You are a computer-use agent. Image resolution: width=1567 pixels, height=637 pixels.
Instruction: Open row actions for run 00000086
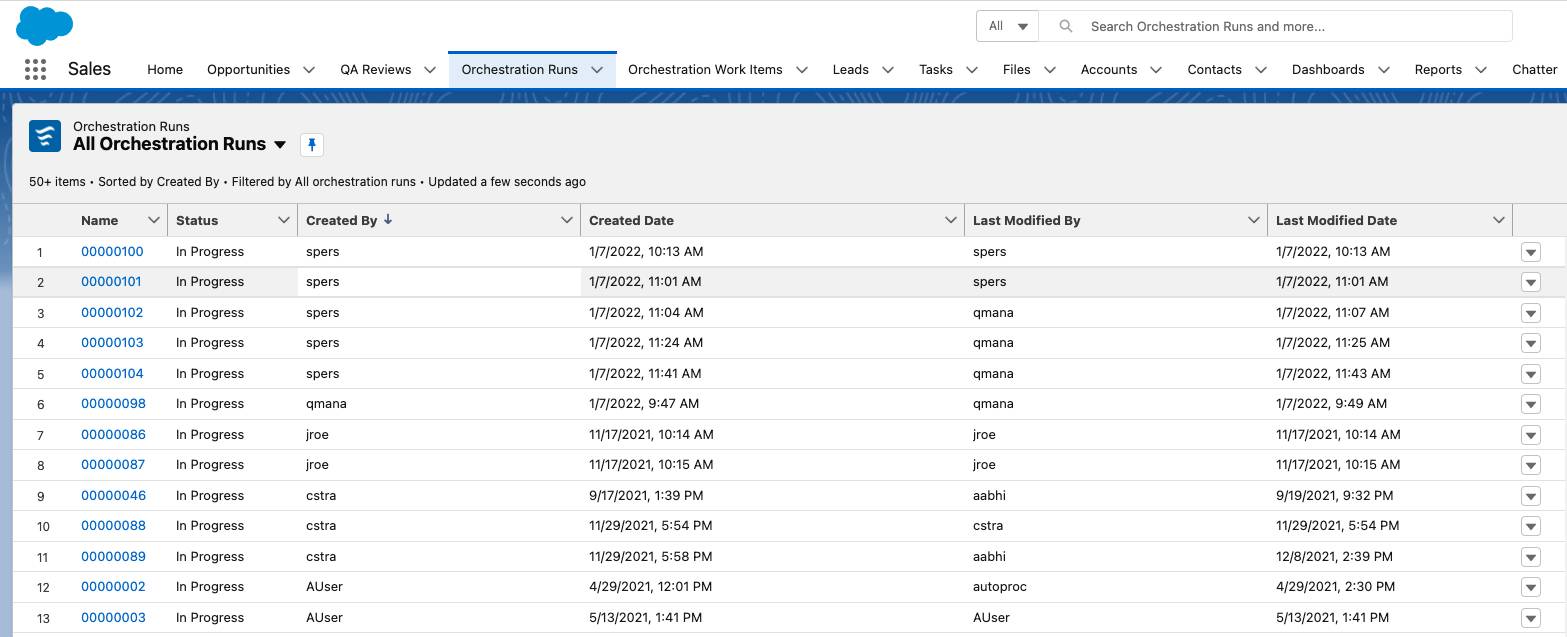click(1530, 435)
